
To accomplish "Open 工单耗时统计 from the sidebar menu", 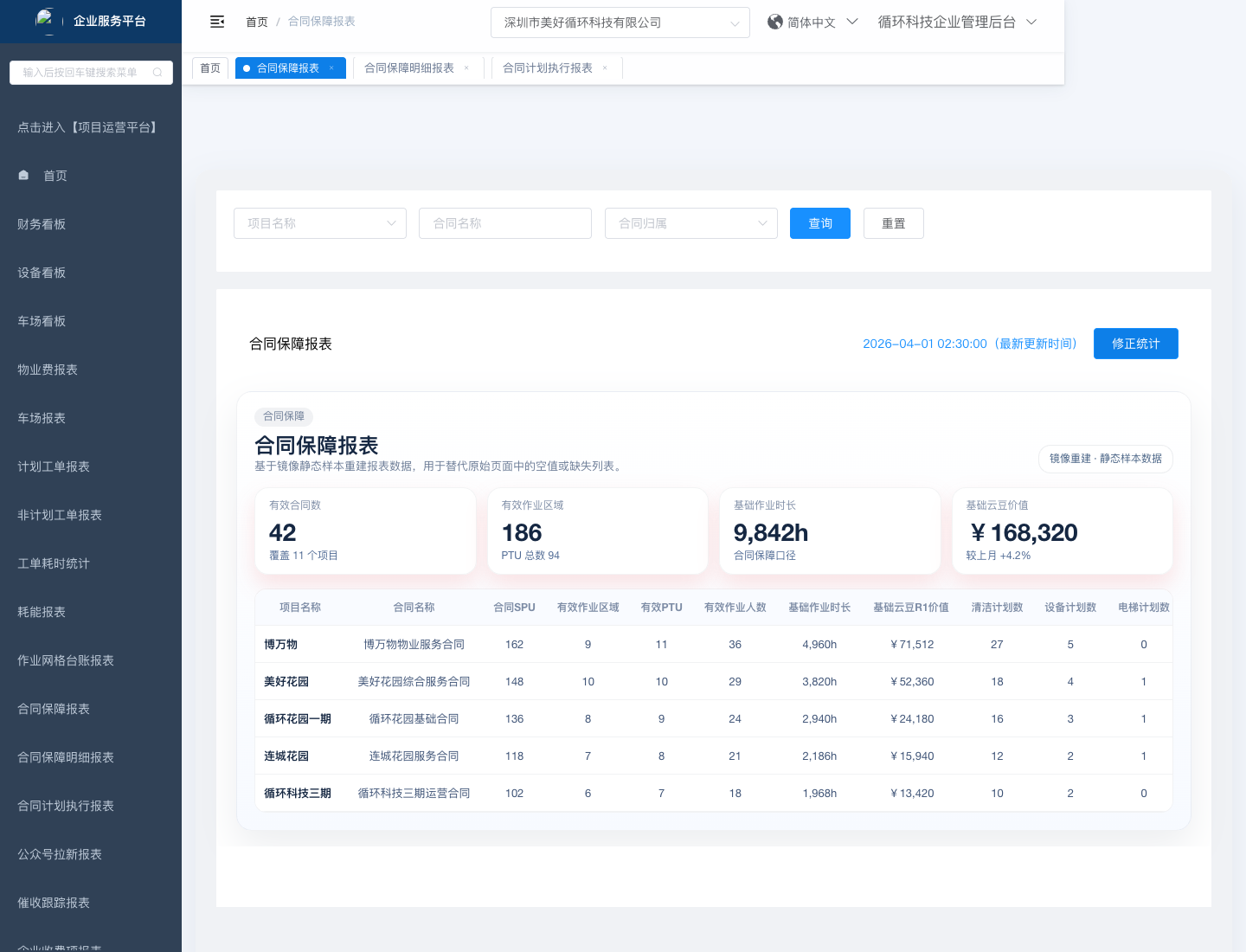I will click(54, 563).
